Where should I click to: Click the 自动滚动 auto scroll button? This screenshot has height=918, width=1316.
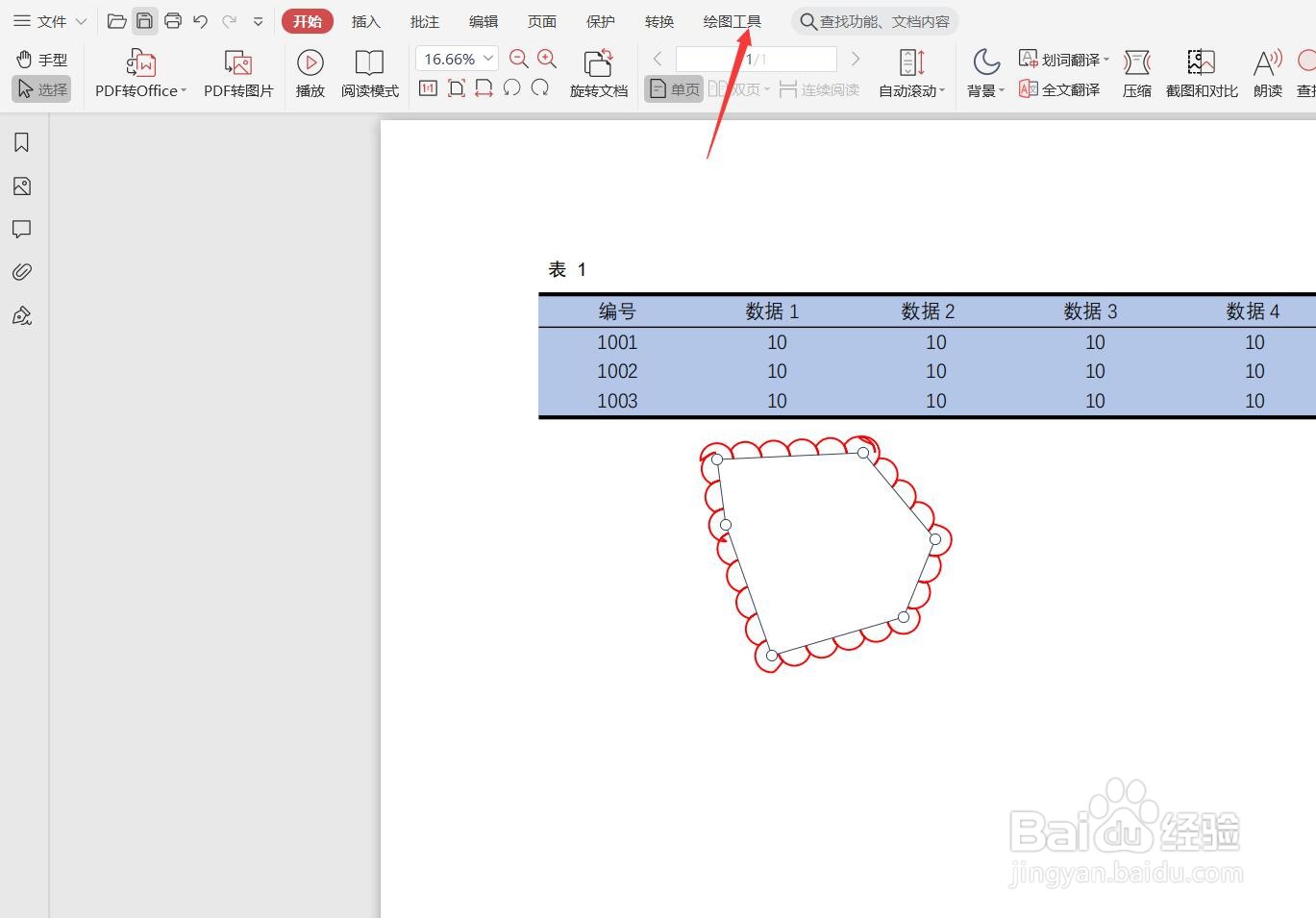[x=911, y=74]
